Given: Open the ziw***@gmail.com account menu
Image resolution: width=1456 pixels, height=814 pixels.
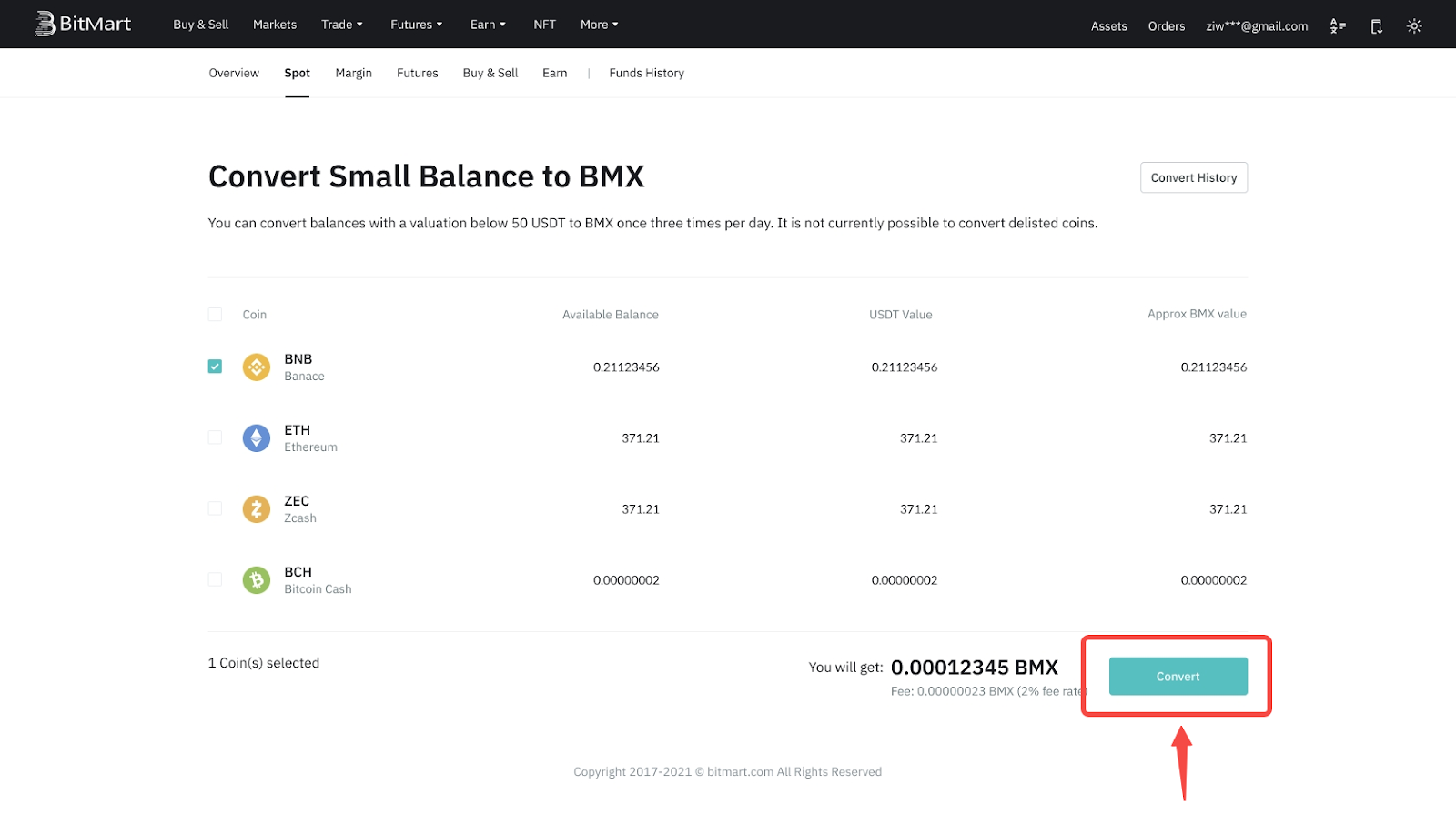Looking at the screenshot, I should pos(1257,26).
